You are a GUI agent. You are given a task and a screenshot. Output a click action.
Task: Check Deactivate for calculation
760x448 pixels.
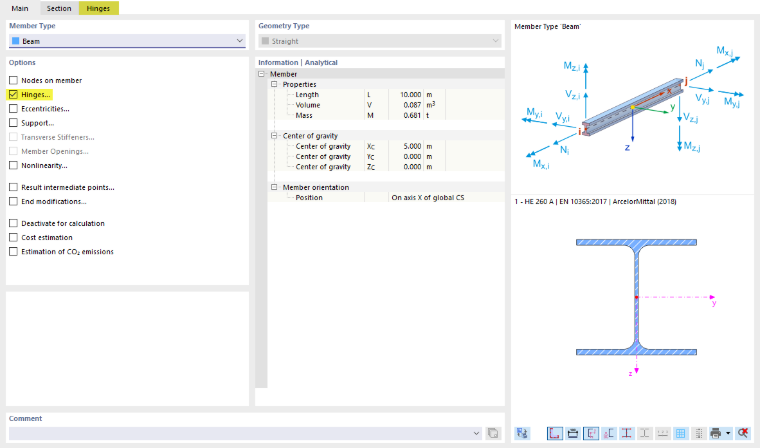point(14,224)
